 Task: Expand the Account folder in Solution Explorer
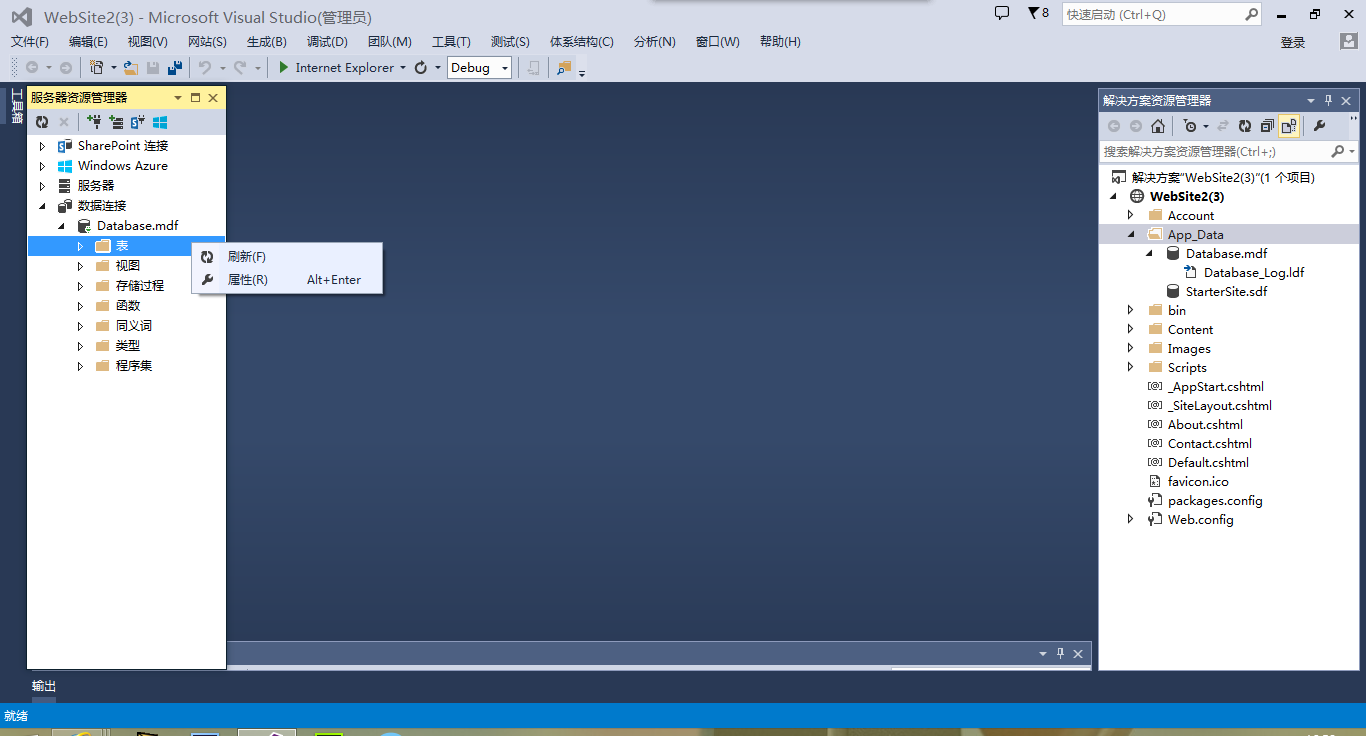1131,215
